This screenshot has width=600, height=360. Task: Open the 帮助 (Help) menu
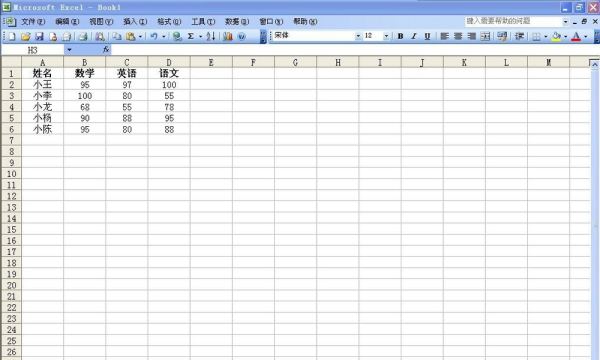point(305,22)
